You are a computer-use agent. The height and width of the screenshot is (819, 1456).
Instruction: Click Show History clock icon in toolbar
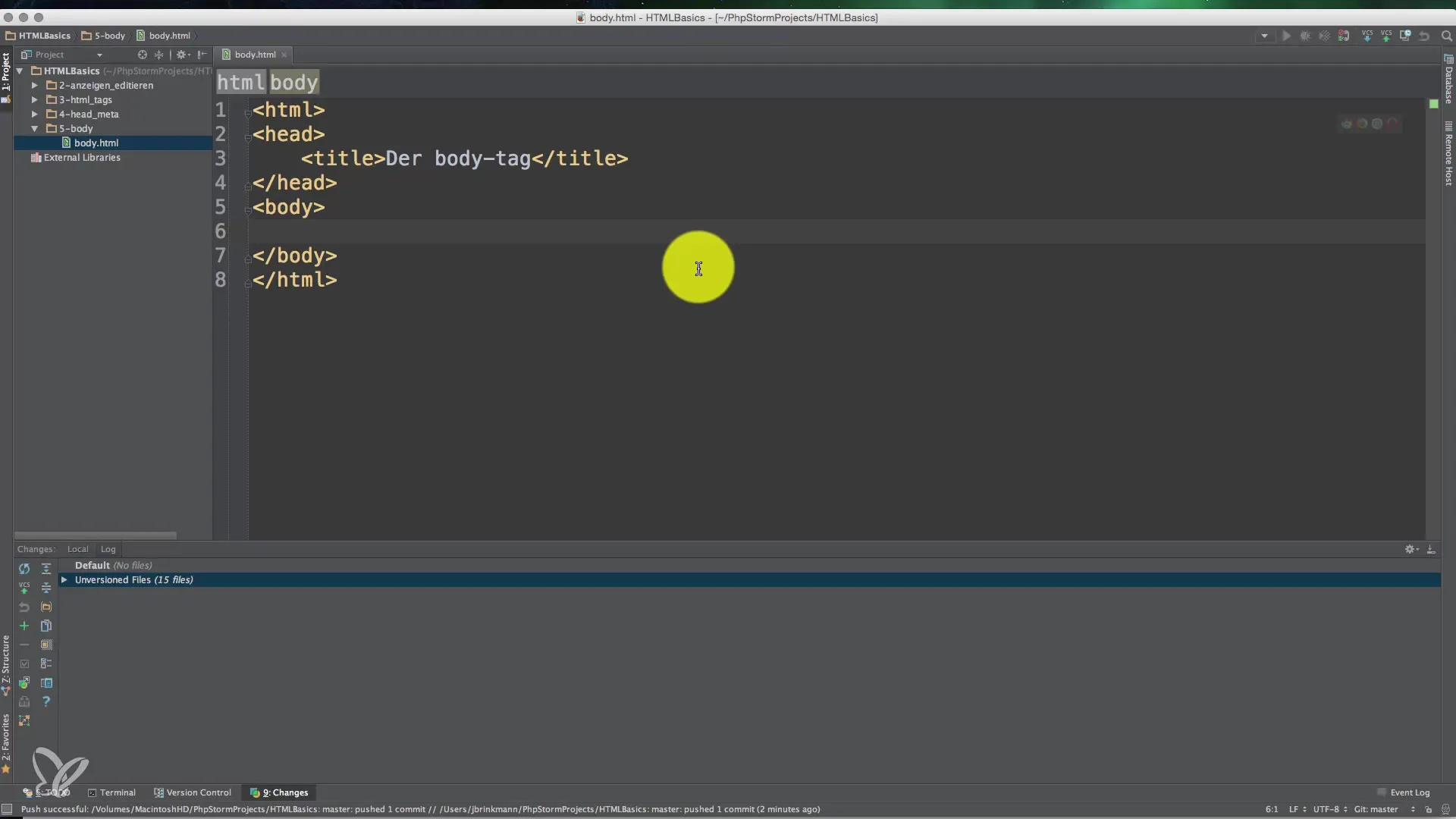(1404, 36)
